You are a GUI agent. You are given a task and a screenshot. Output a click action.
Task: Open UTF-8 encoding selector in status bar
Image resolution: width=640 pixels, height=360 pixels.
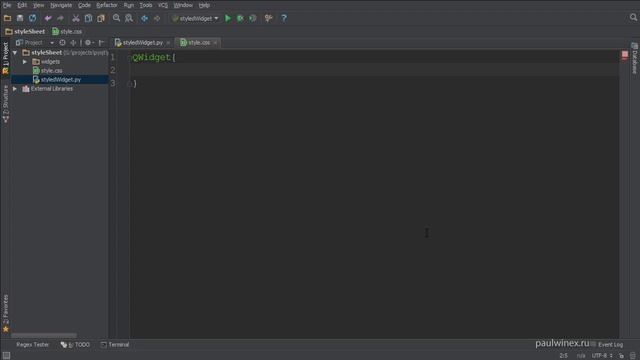(x=602, y=356)
